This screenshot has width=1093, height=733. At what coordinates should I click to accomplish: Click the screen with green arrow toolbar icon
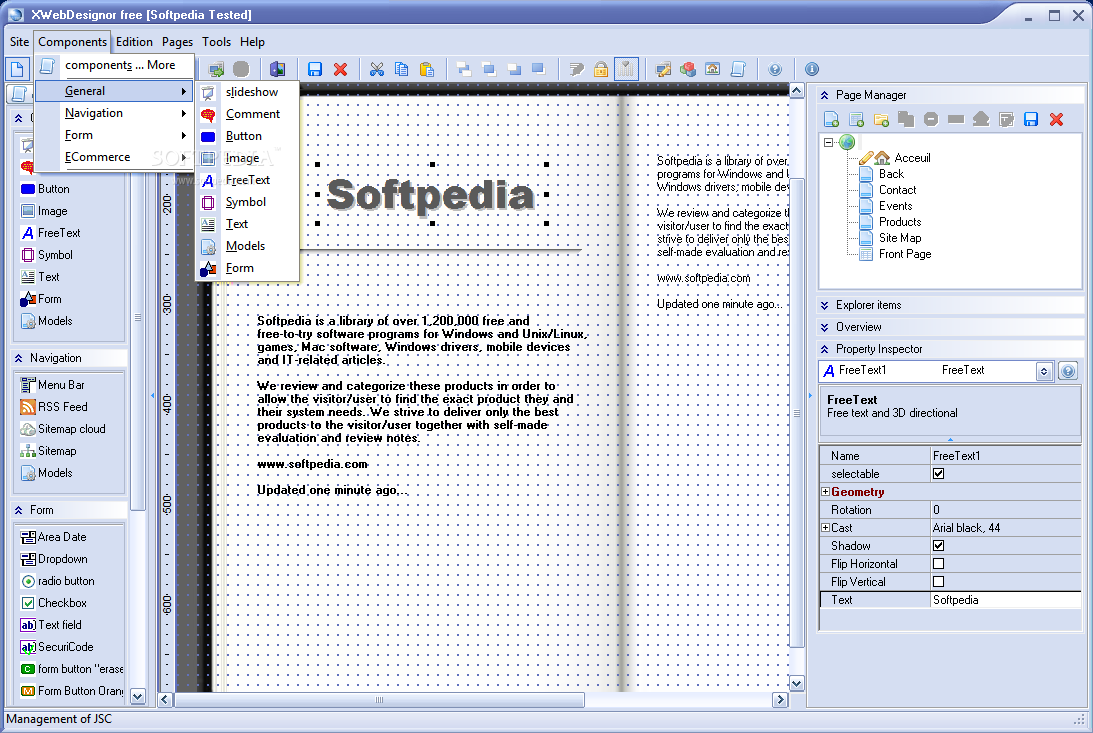216,69
